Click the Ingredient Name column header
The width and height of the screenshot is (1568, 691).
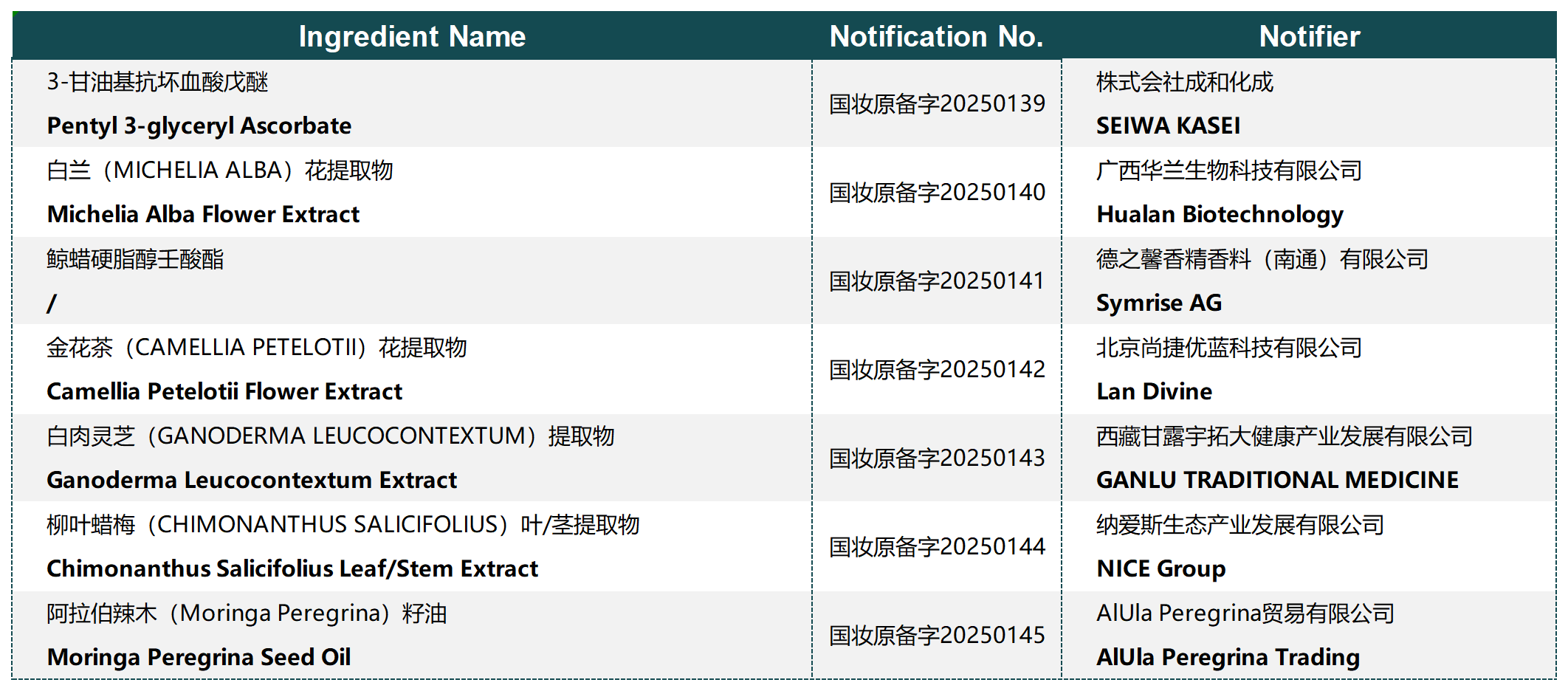click(412, 36)
